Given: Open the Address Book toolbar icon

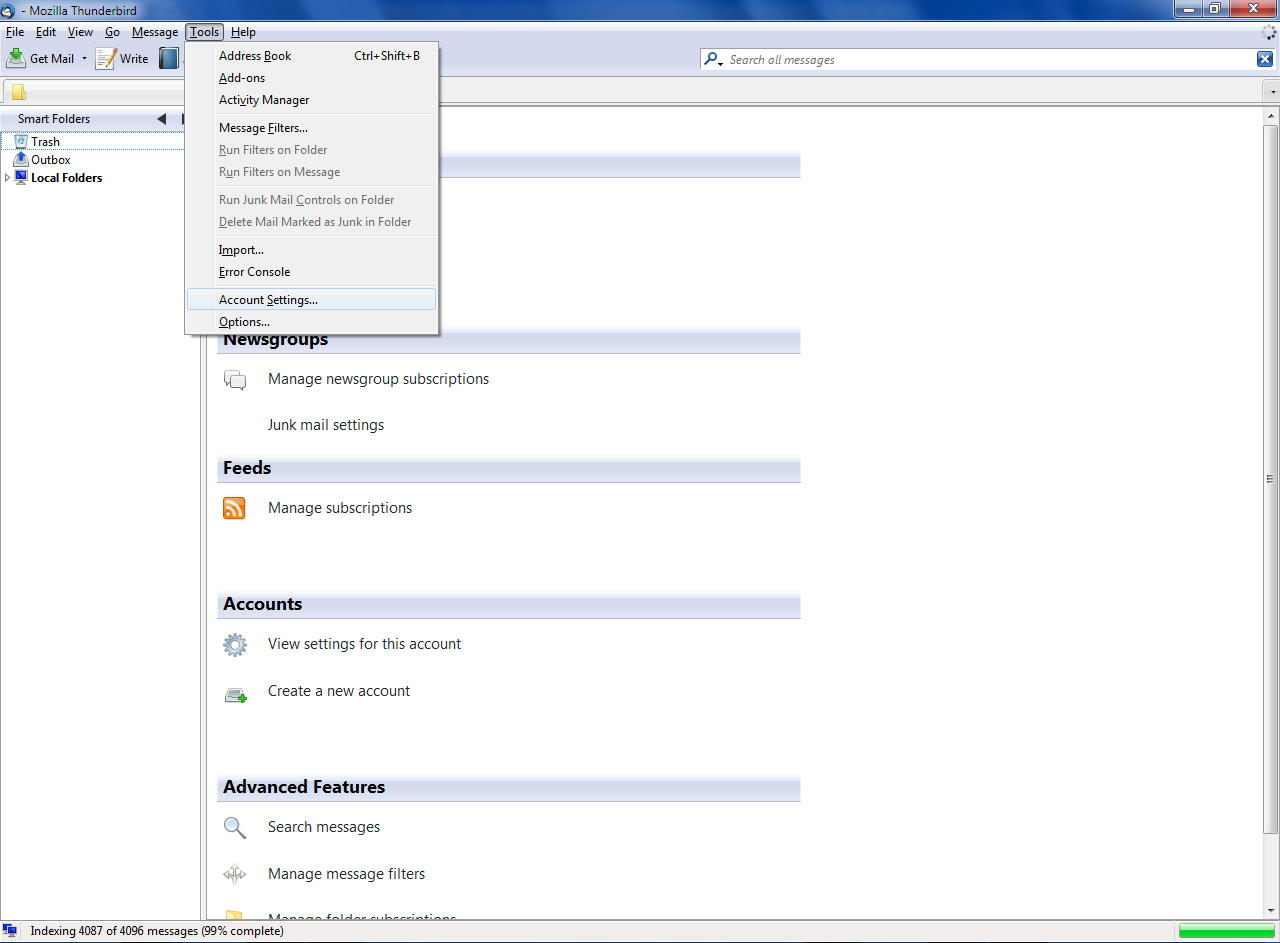Looking at the screenshot, I should tap(169, 58).
